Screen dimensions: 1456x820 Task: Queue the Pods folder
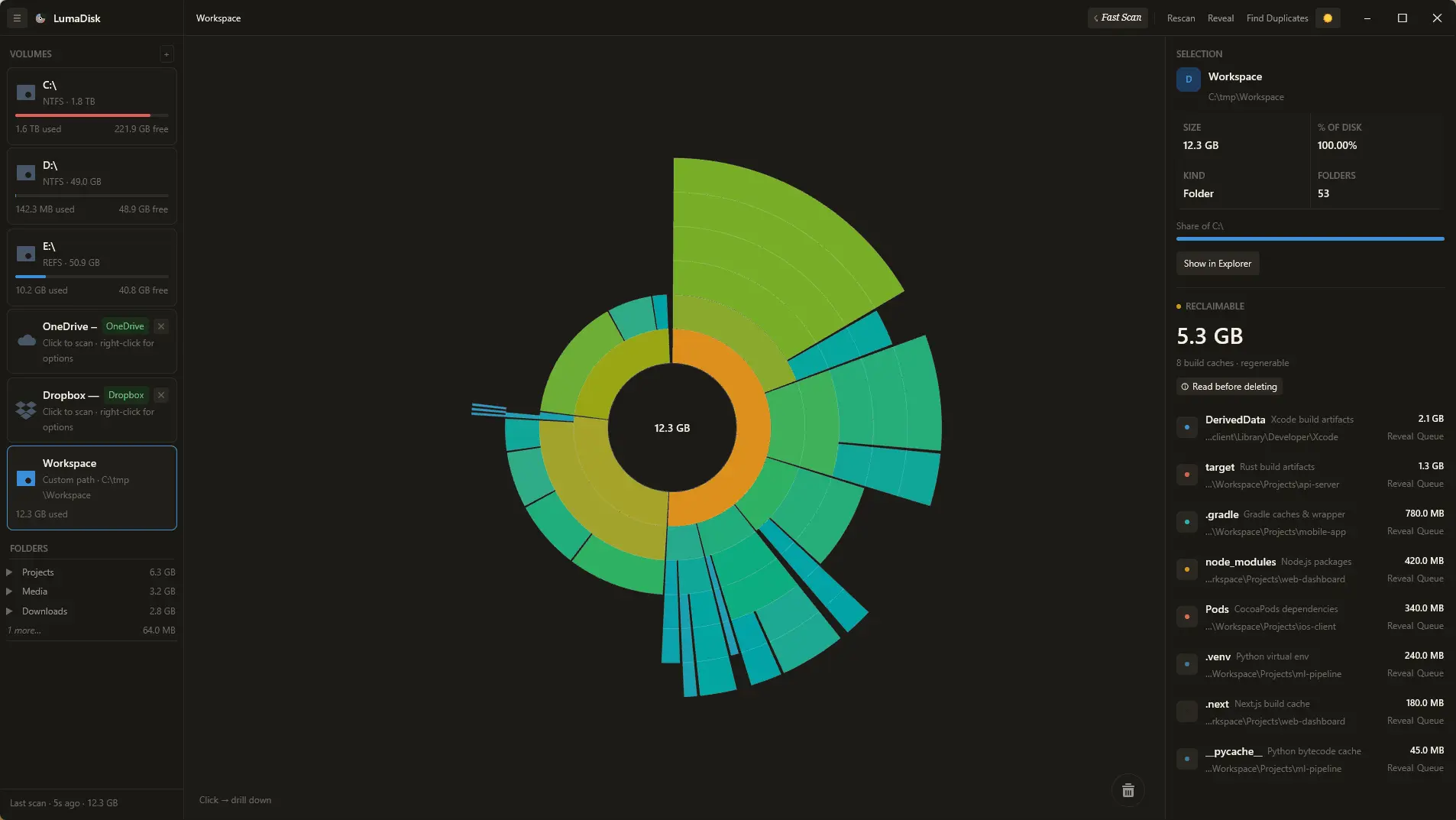click(x=1430, y=626)
